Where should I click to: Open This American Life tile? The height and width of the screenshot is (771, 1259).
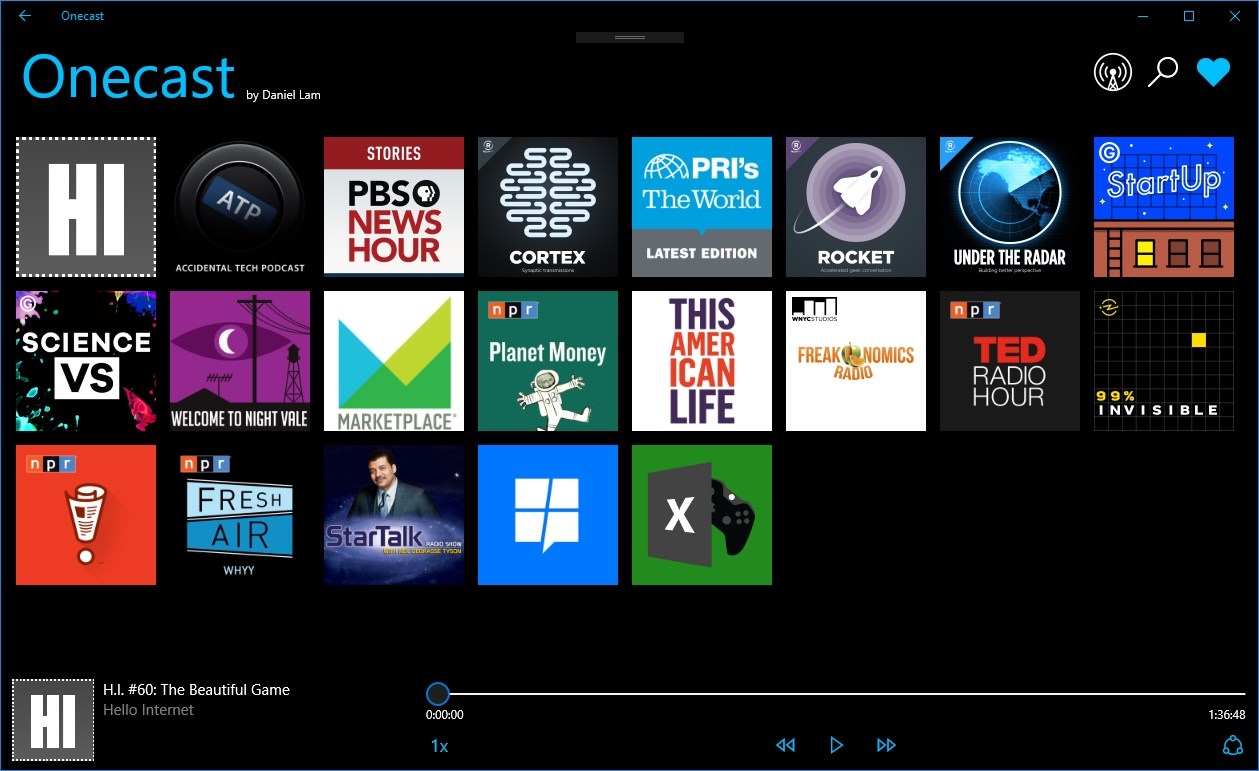[x=702, y=361]
